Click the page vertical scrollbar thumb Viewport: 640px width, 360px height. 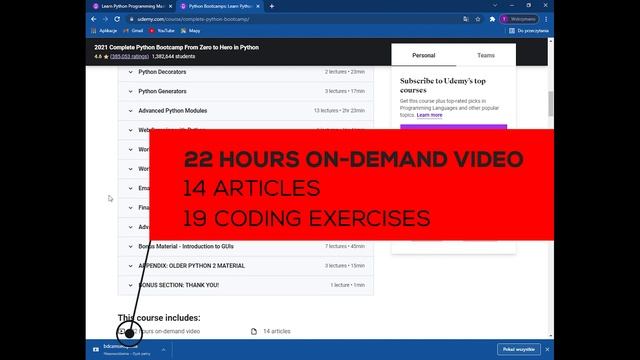[x=551, y=103]
